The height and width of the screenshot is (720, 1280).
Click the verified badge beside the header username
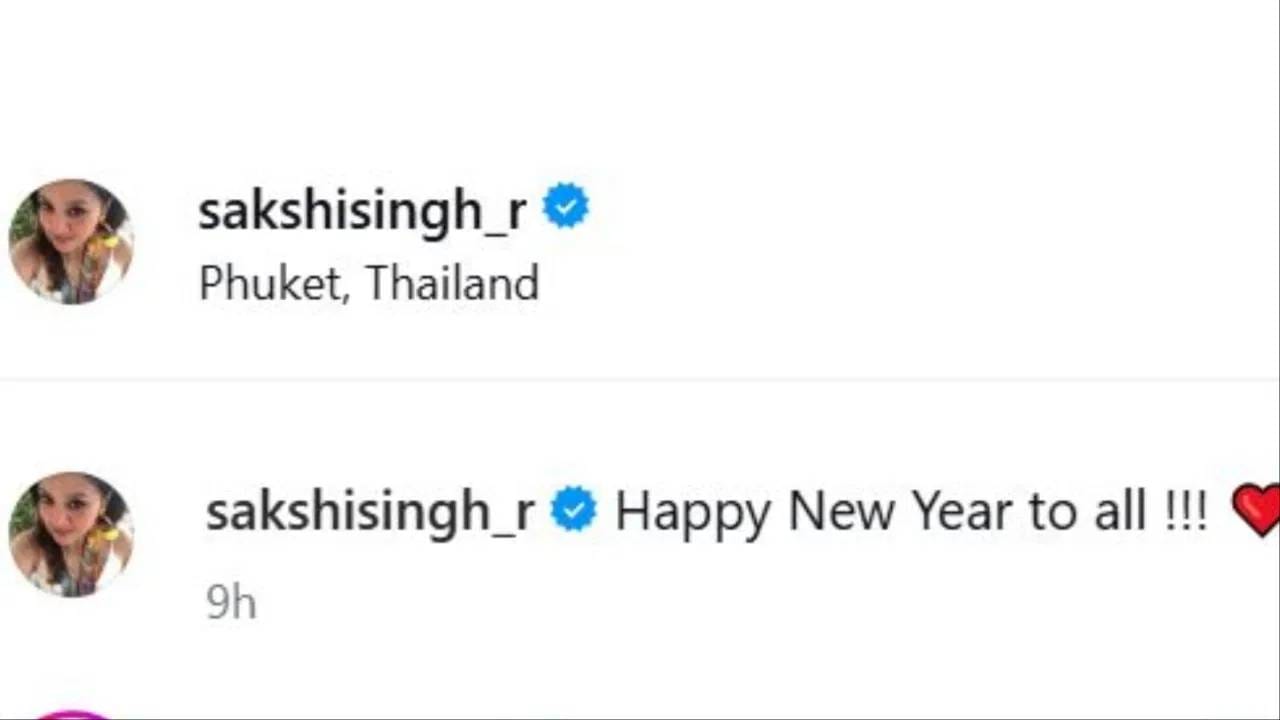pyautogui.click(x=566, y=208)
